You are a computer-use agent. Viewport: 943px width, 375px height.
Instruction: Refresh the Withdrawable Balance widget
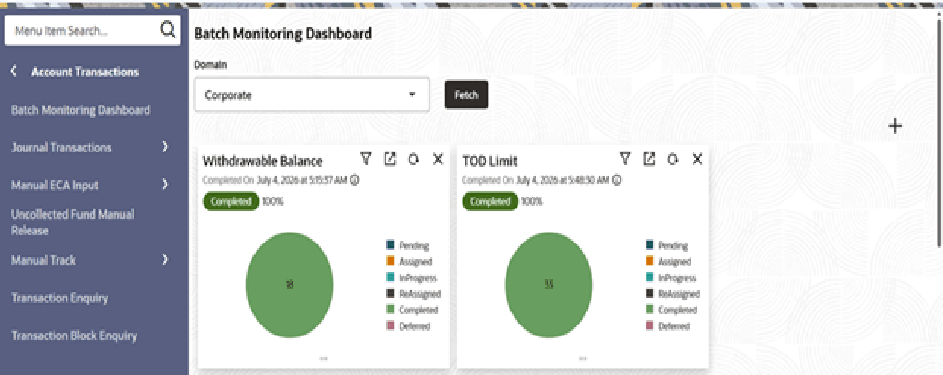click(x=414, y=159)
